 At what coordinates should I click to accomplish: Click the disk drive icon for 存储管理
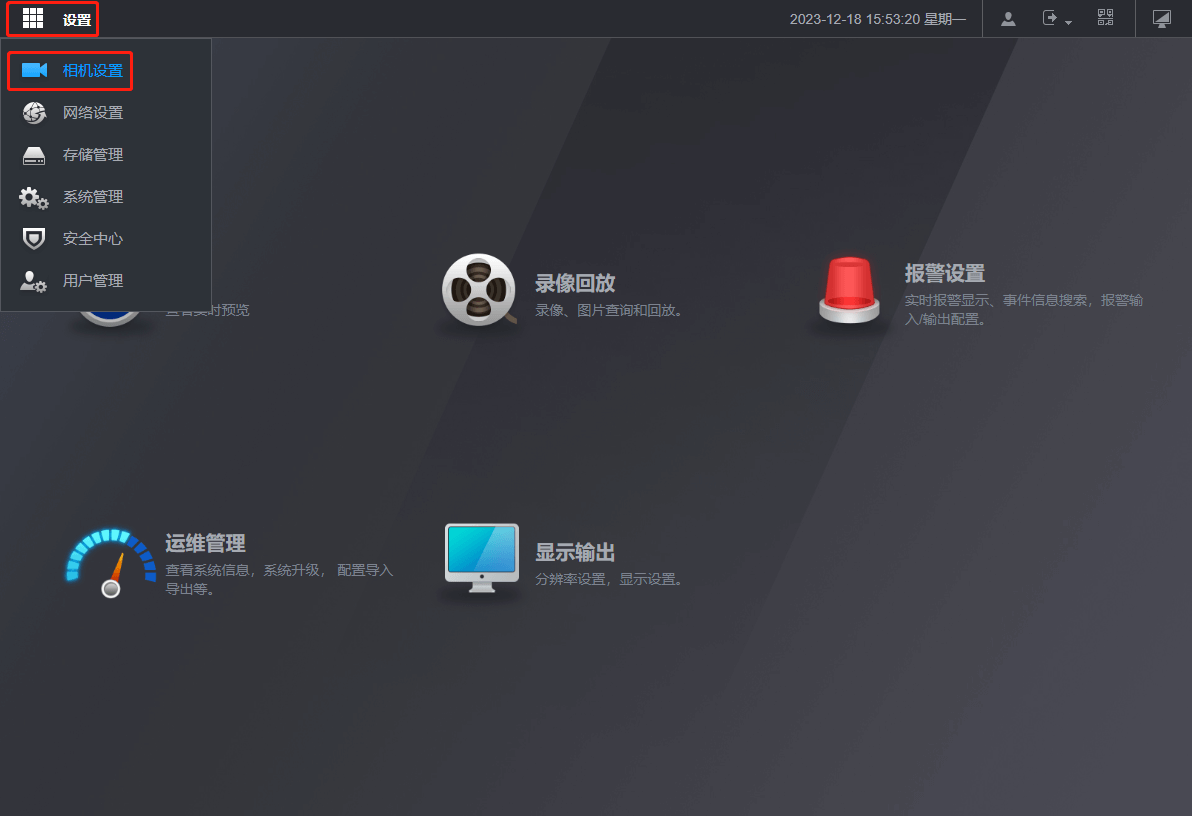34,156
